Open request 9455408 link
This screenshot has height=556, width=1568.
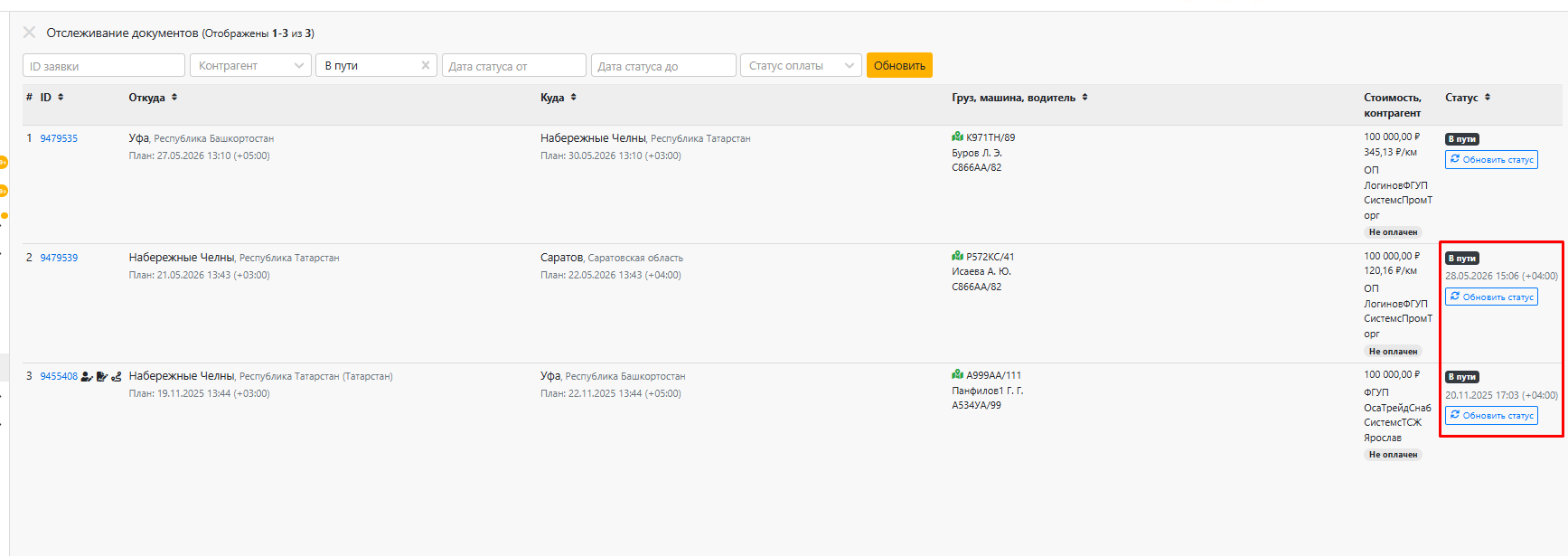point(59,376)
